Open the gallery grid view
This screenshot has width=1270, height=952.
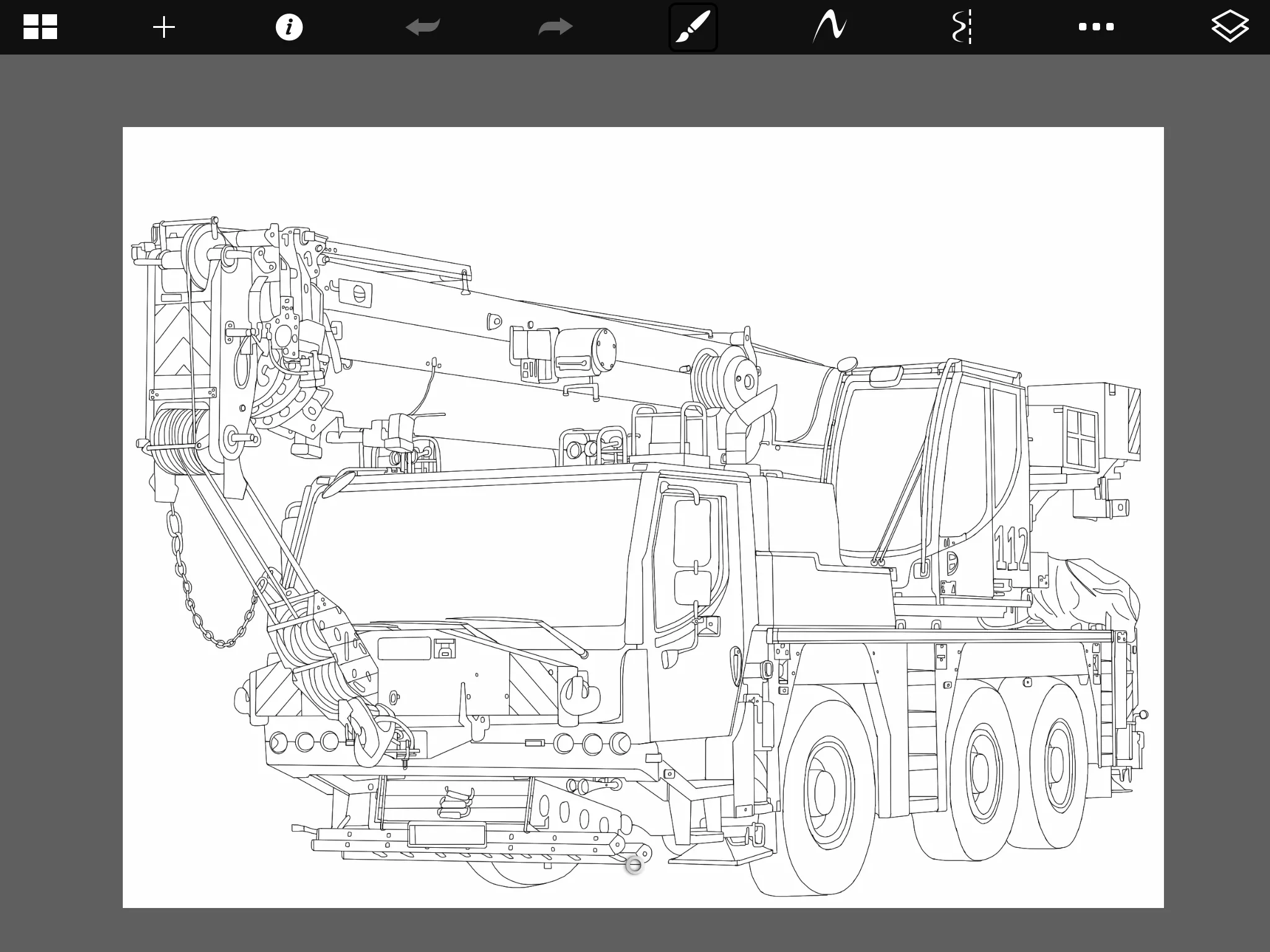40,27
